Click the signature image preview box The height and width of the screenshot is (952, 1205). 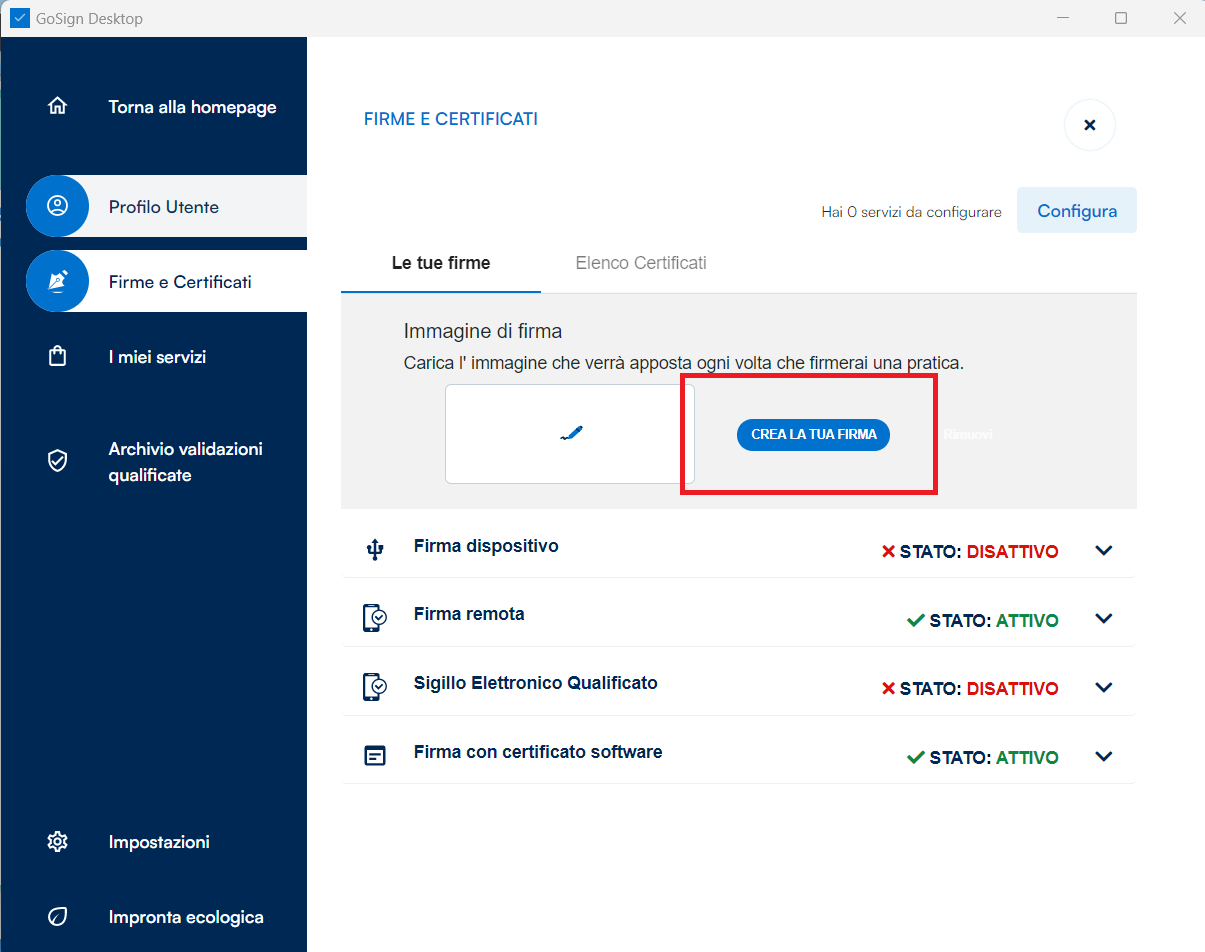(x=569, y=434)
